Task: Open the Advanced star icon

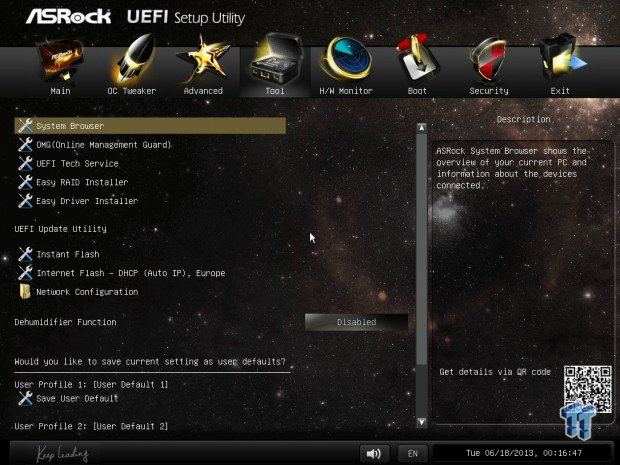Action: pos(203,59)
